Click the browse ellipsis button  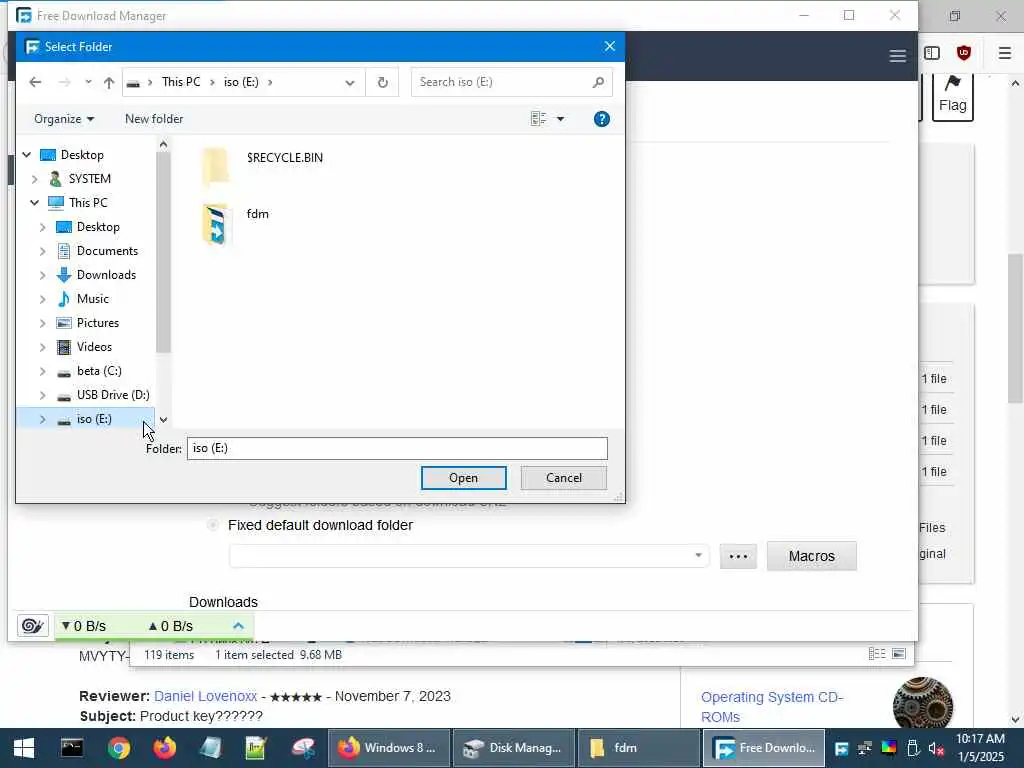point(738,556)
